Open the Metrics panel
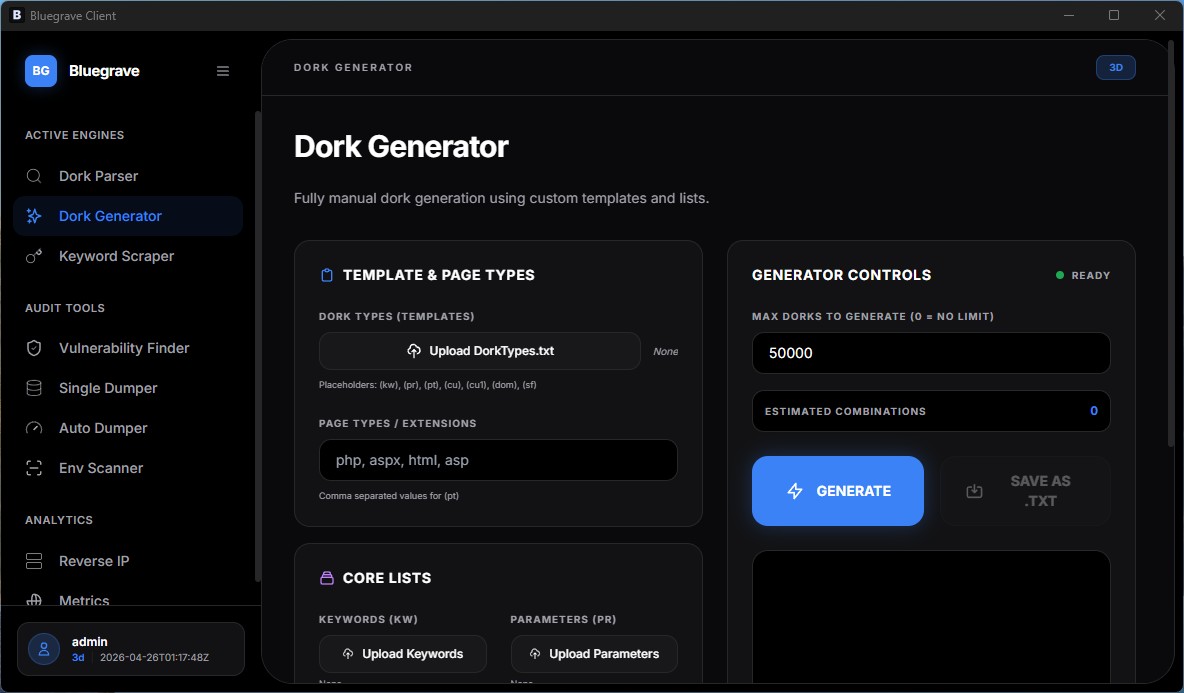The width and height of the screenshot is (1184, 693). coord(83,599)
